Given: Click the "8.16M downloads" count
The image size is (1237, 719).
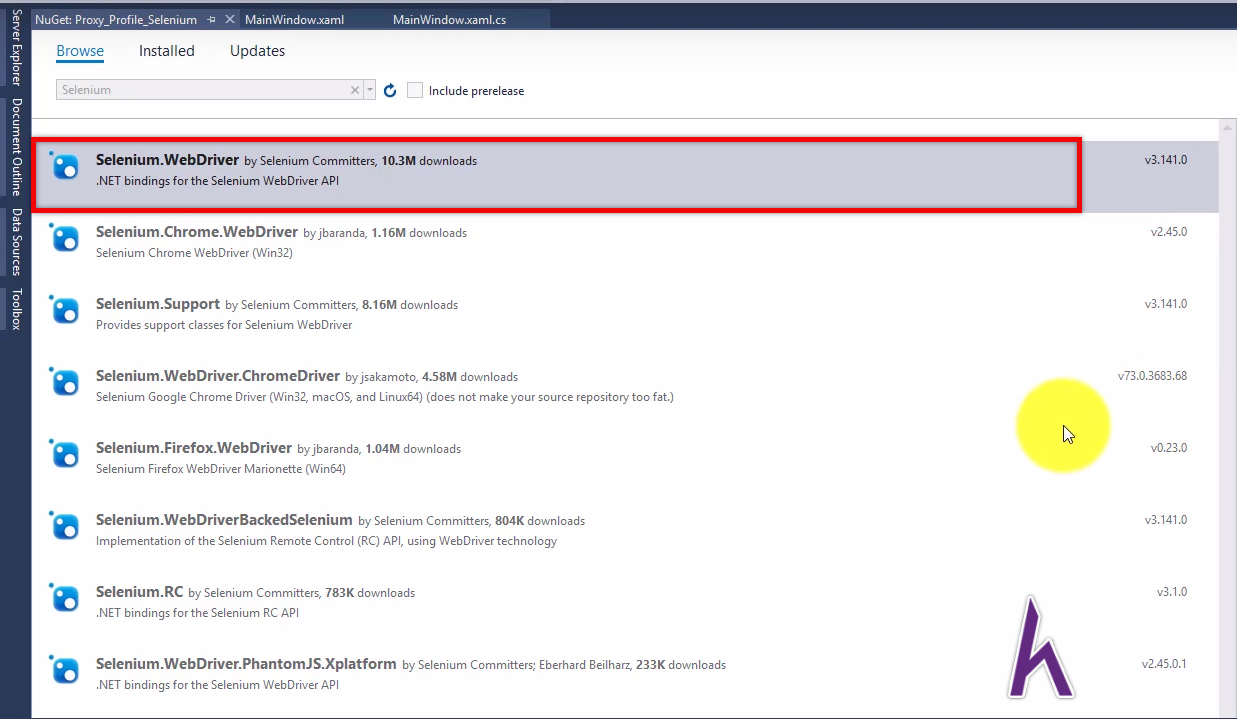Looking at the screenshot, I should (x=410, y=305).
